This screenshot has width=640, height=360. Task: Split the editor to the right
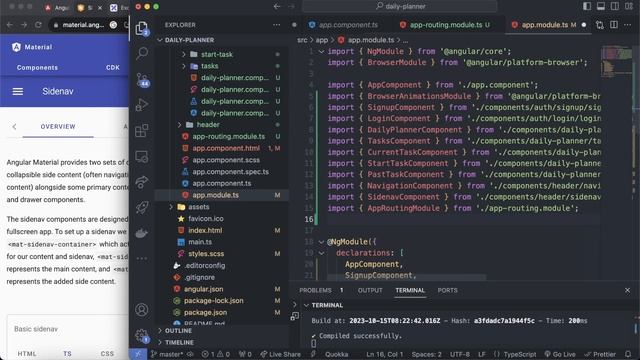click(614, 25)
